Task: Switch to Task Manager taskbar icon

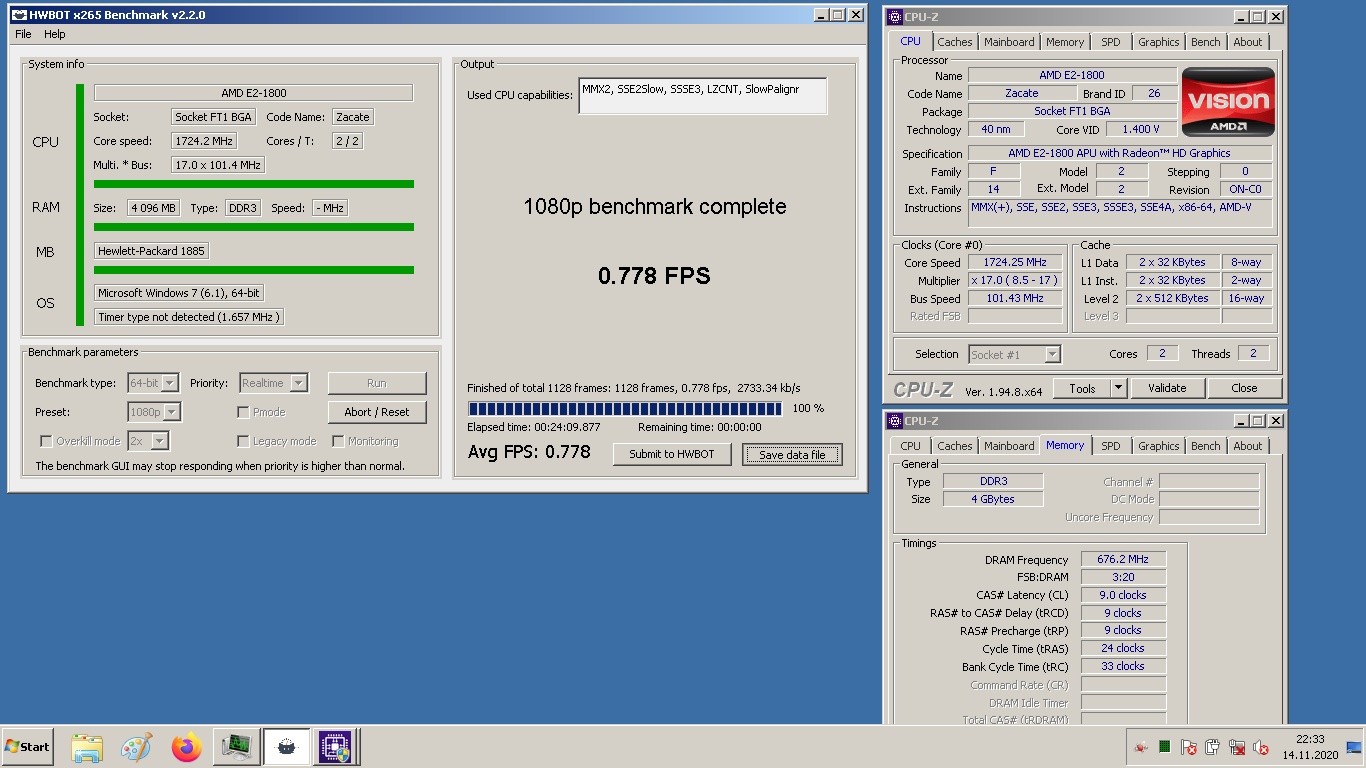Action: 236,747
